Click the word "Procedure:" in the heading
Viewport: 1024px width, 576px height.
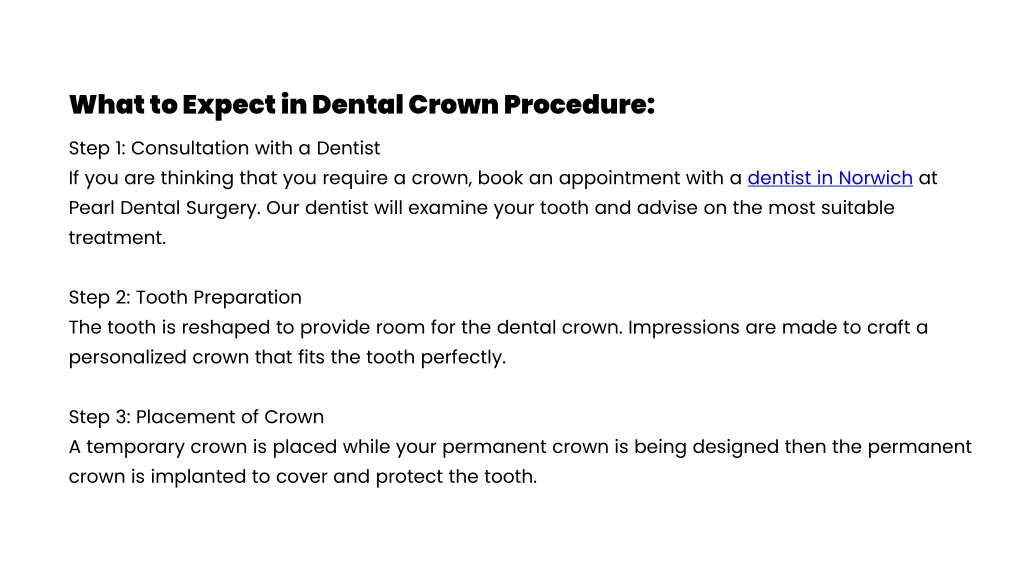click(579, 104)
